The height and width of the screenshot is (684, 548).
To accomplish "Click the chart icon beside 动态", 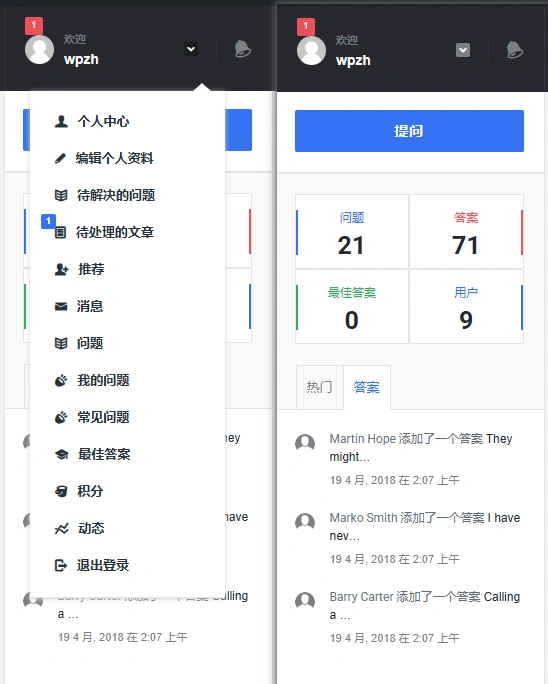I will 62,529.
